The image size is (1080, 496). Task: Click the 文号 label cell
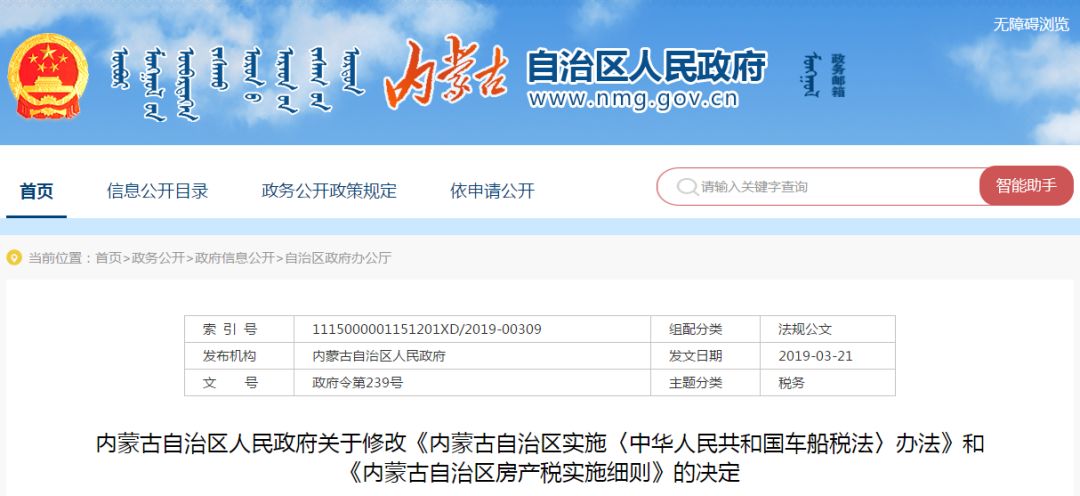(x=239, y=382)
